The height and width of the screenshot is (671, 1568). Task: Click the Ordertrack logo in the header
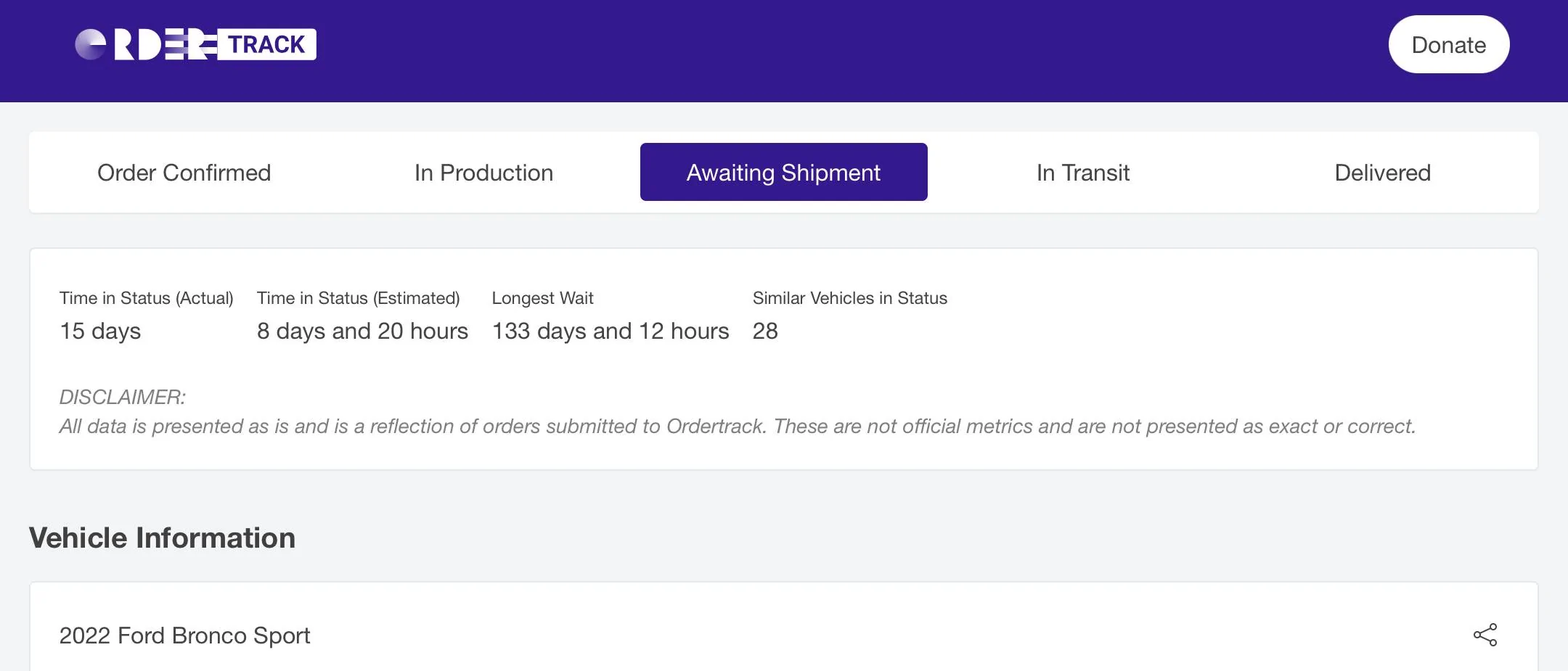195,45
